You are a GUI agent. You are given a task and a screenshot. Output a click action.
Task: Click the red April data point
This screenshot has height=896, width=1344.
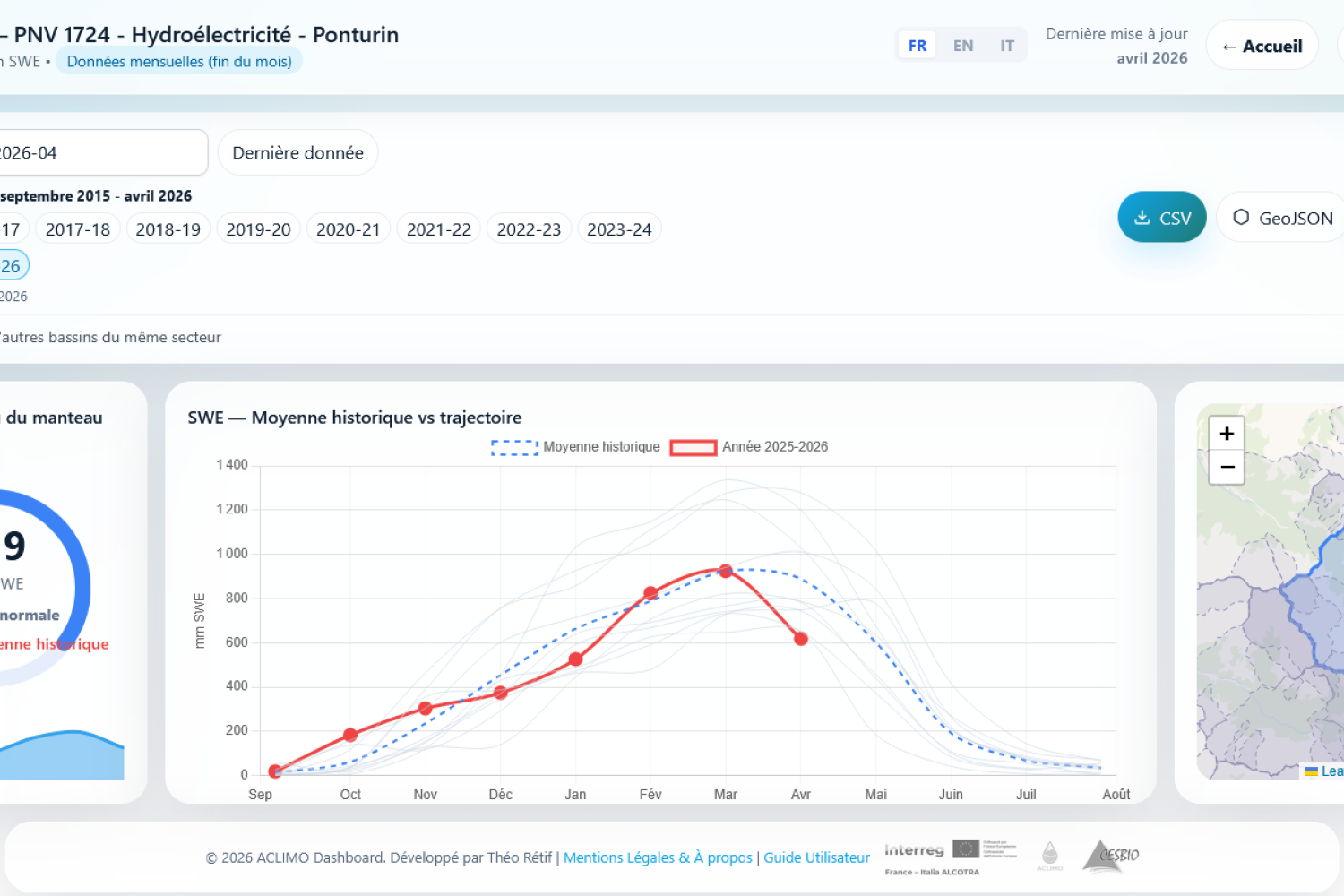(x=801, y=639)
